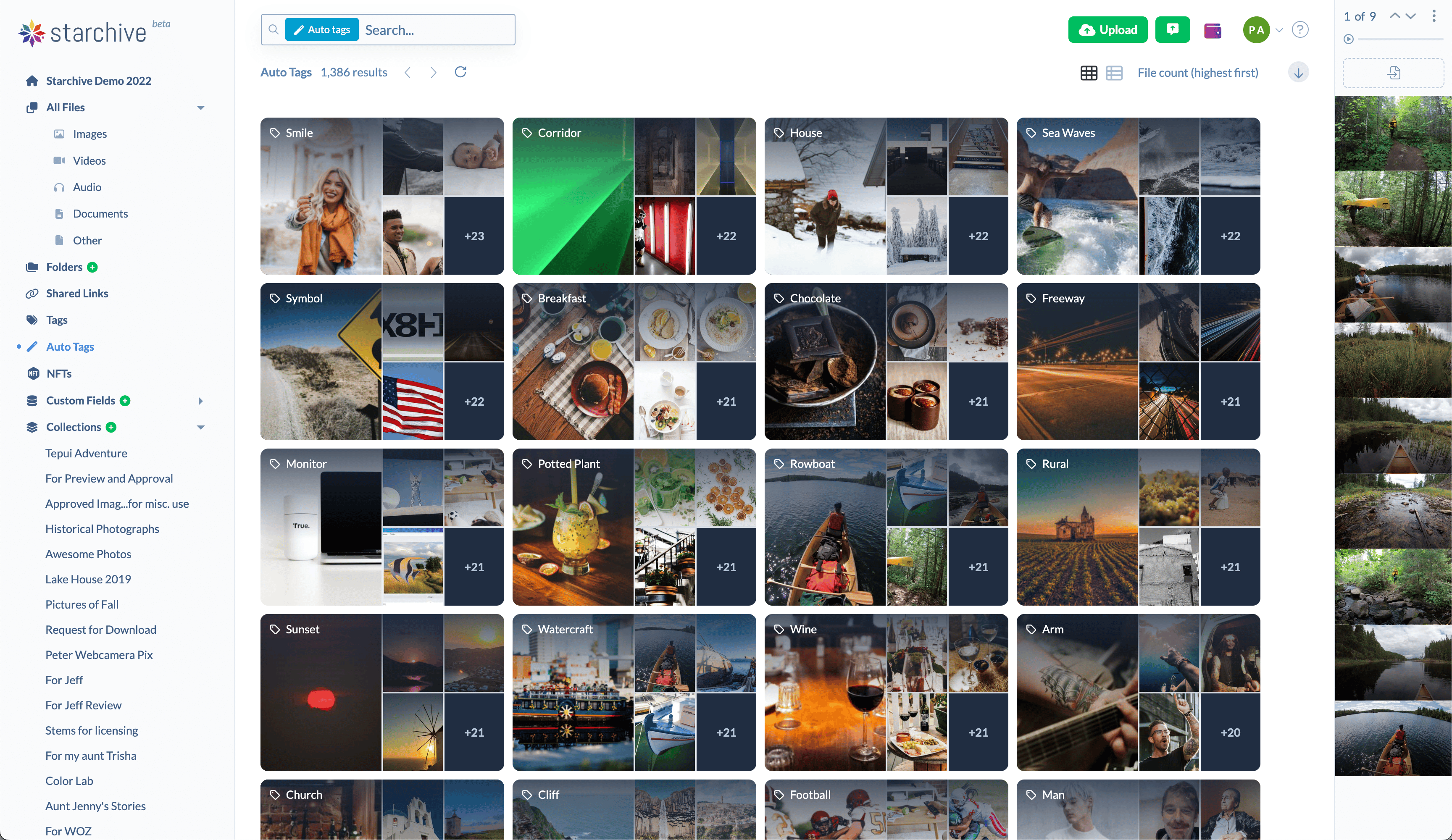Add a new collection plus icon
1452x840 pixels.
tap(111, 427)
